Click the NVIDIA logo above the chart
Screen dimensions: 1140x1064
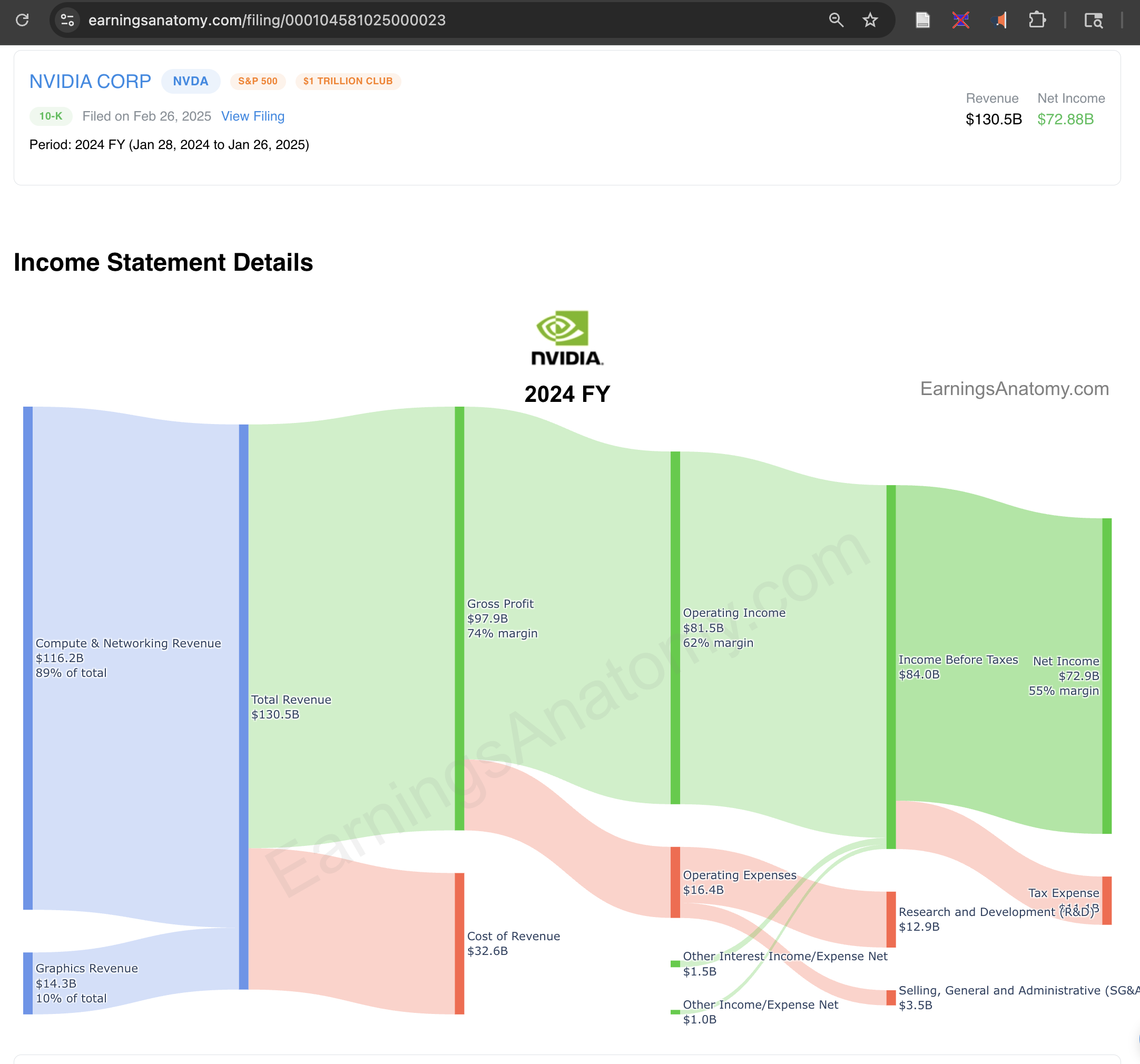pos(567,338)
